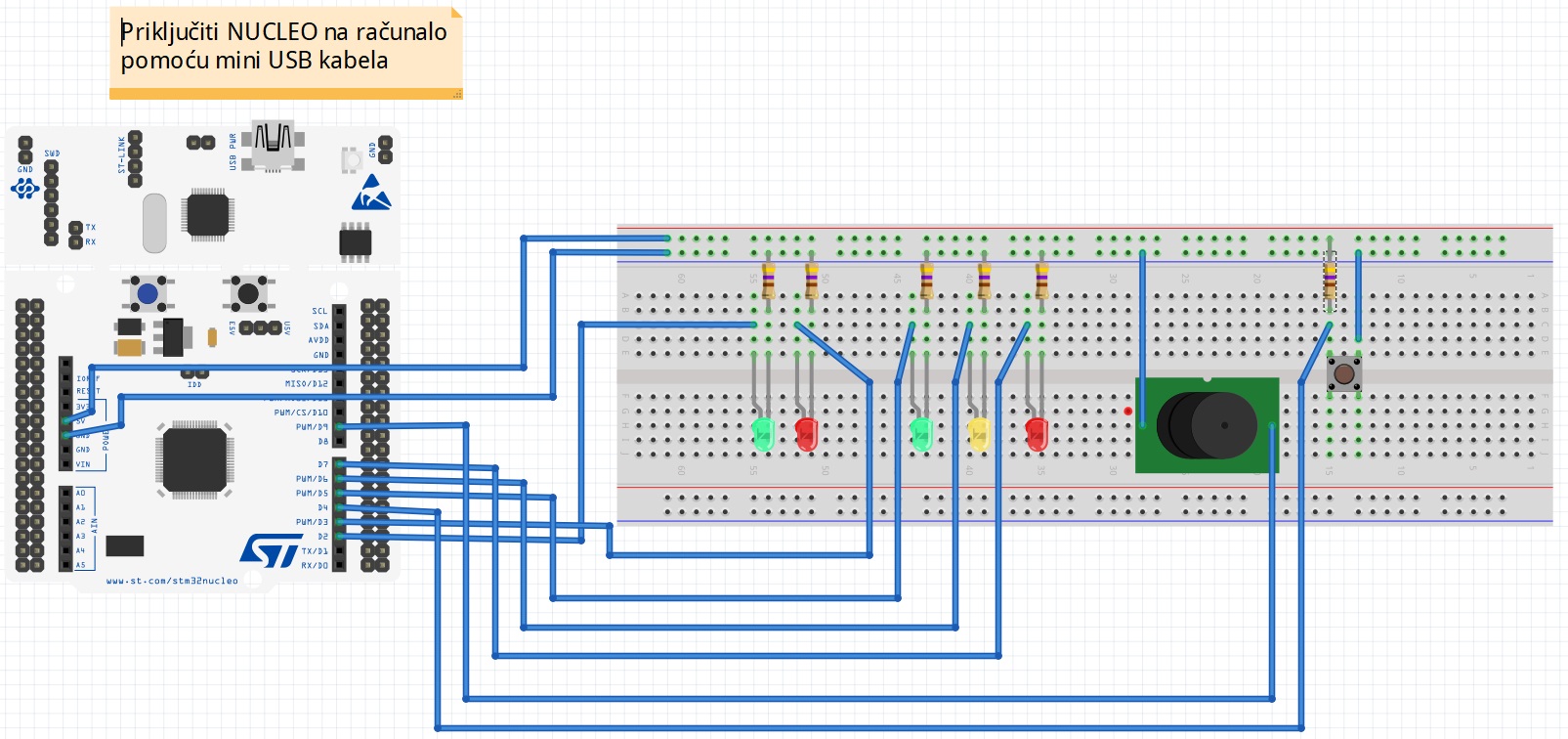The height and width of the screenshot is (739, 1568).
Task: Click the small 8-pin chip below the ESD symbol
Action: coord(356,241)
